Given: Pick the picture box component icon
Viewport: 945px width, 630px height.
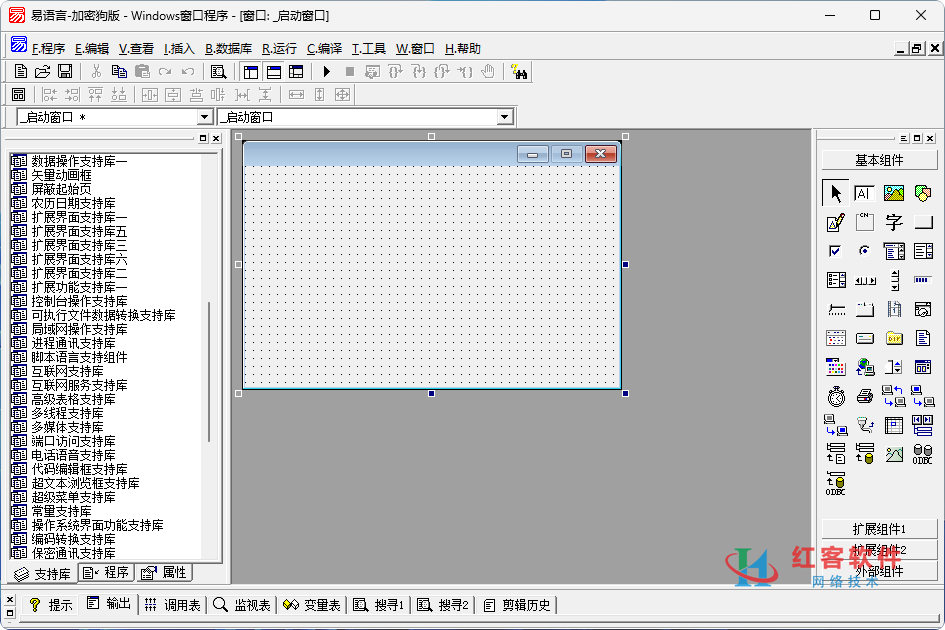Looking at the screenshot, I should [x=893, y=193].
